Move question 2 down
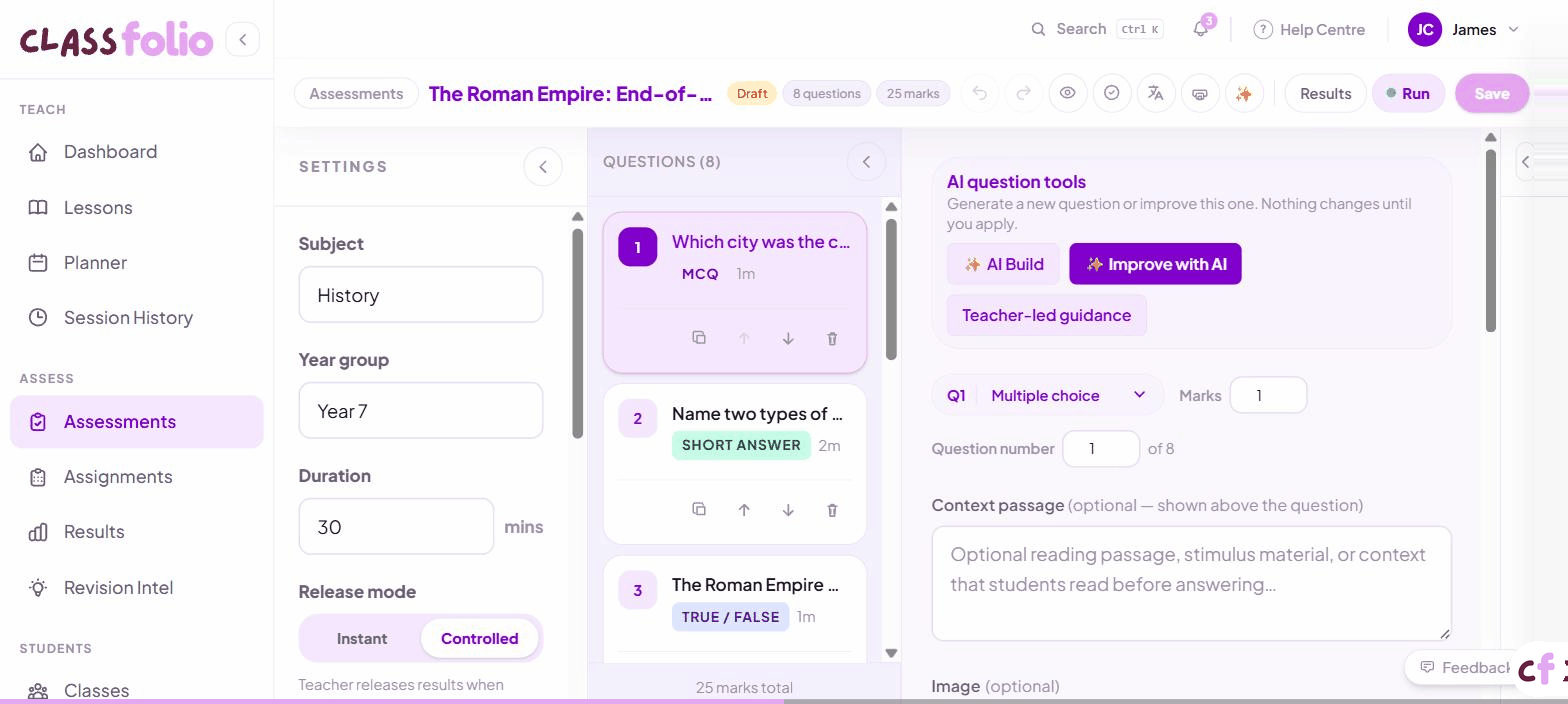This screenshot has width=1568, height=704. click(788, 510)
